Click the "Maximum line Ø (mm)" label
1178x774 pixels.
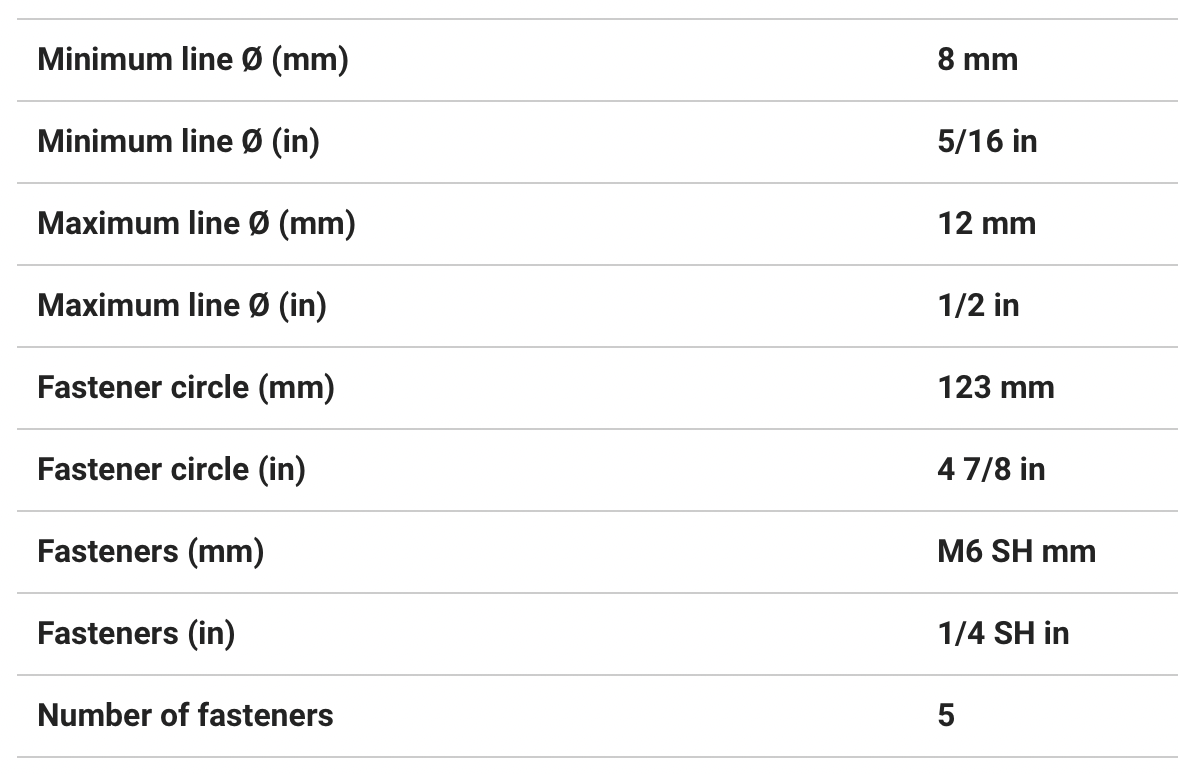pos(196,224)
